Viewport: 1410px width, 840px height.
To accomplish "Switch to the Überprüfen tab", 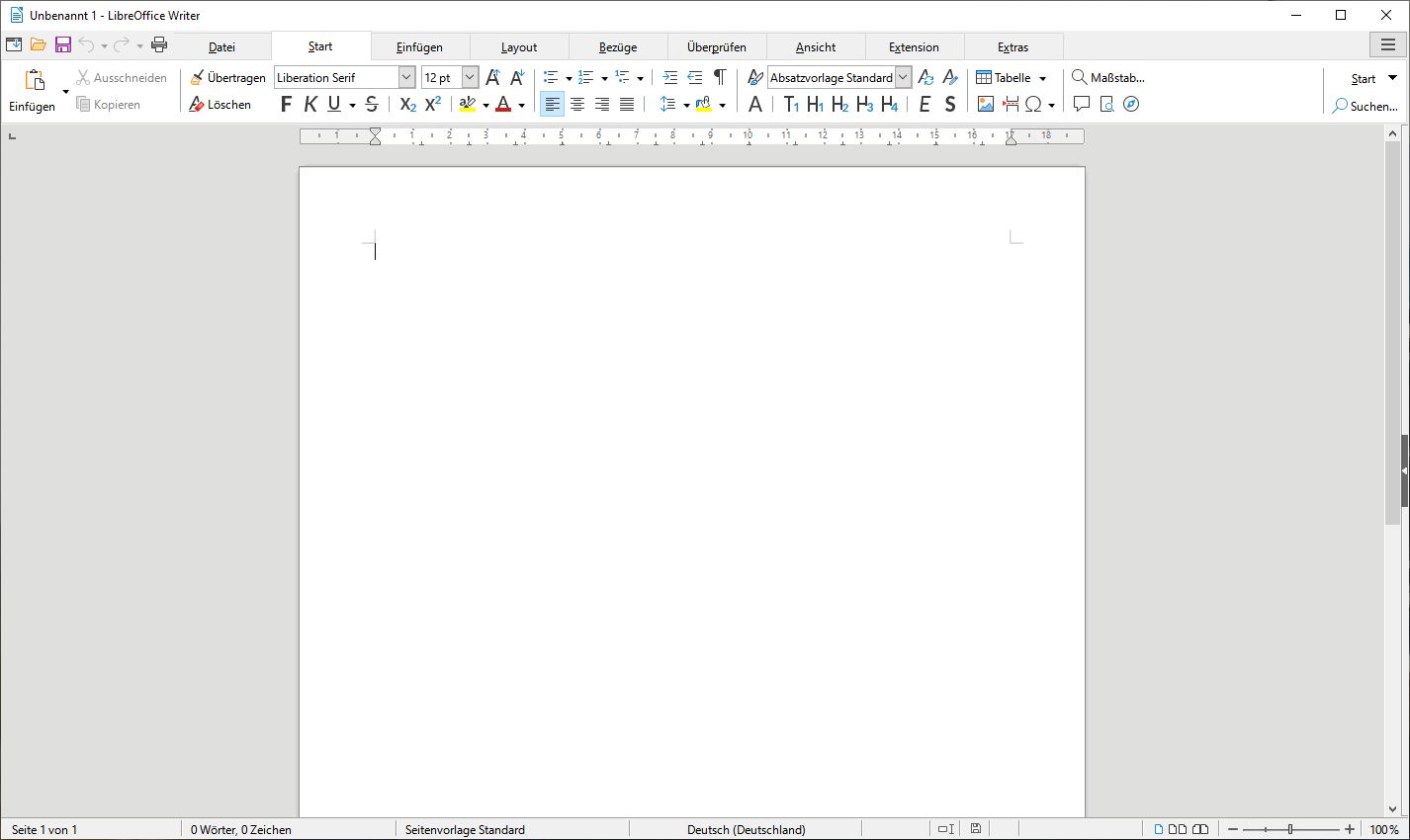I will click(717, 46).
